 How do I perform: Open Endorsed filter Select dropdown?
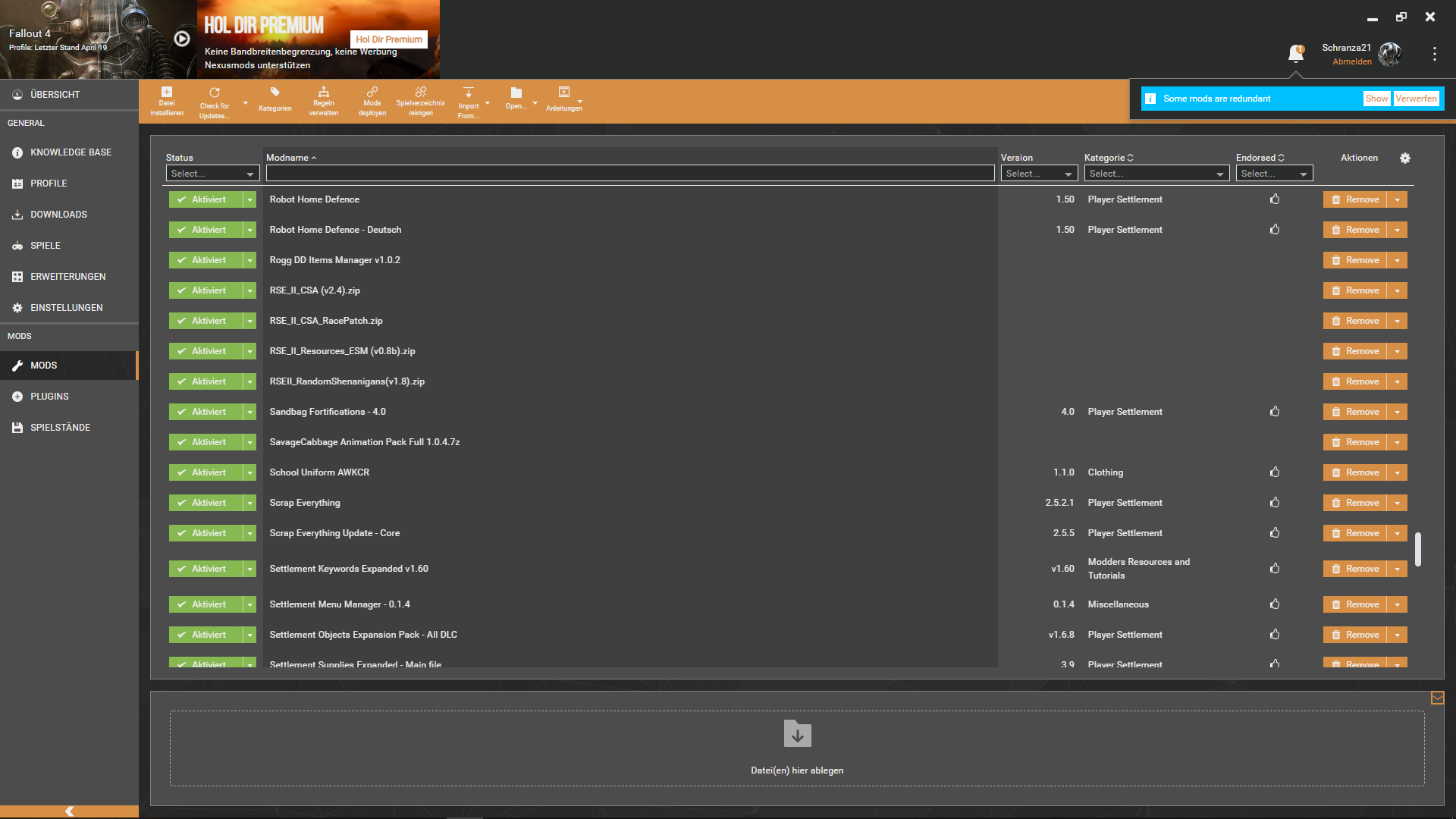(x=1274, y=174)
